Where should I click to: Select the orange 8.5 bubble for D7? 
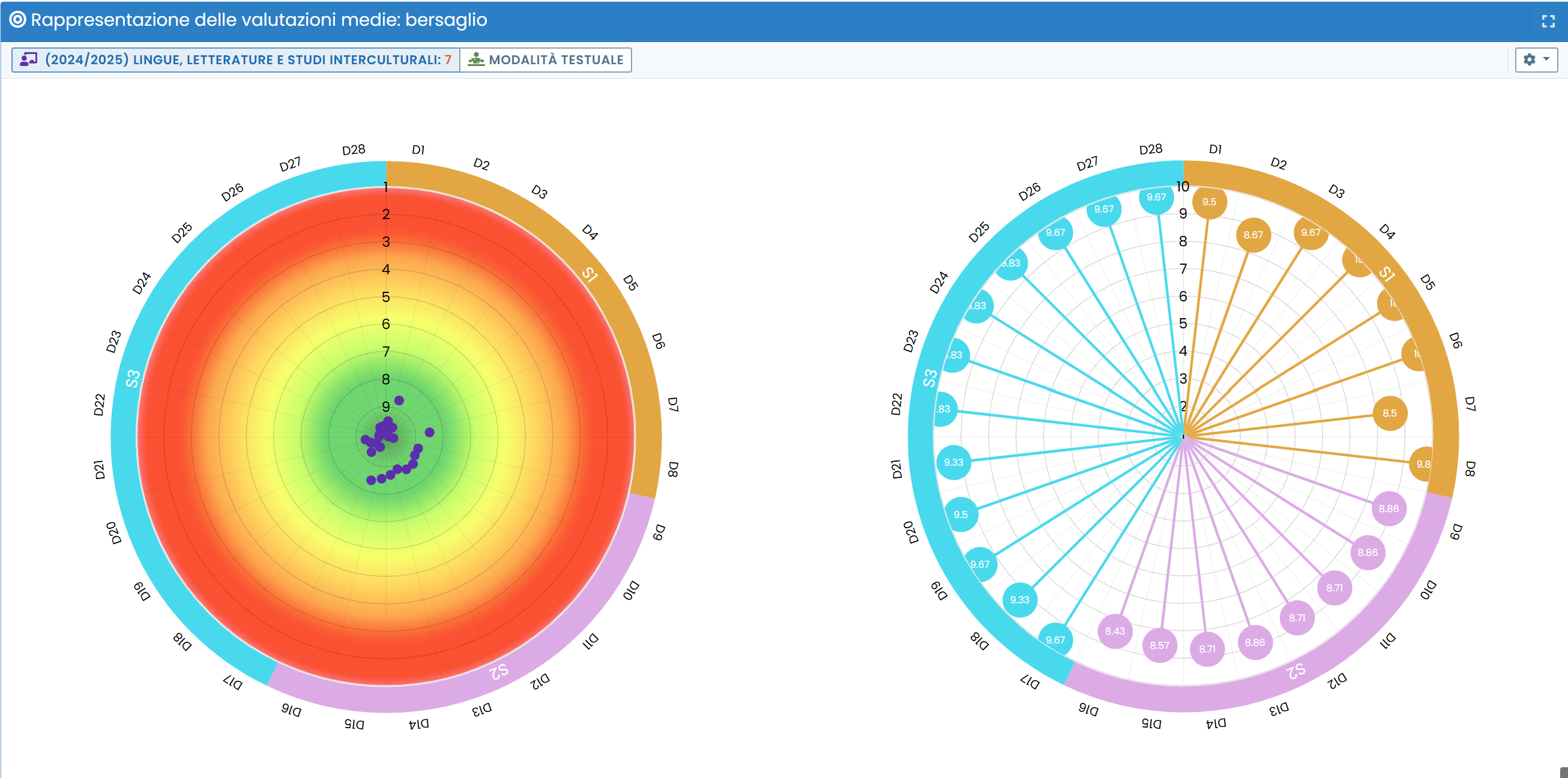pos(1389,414)
